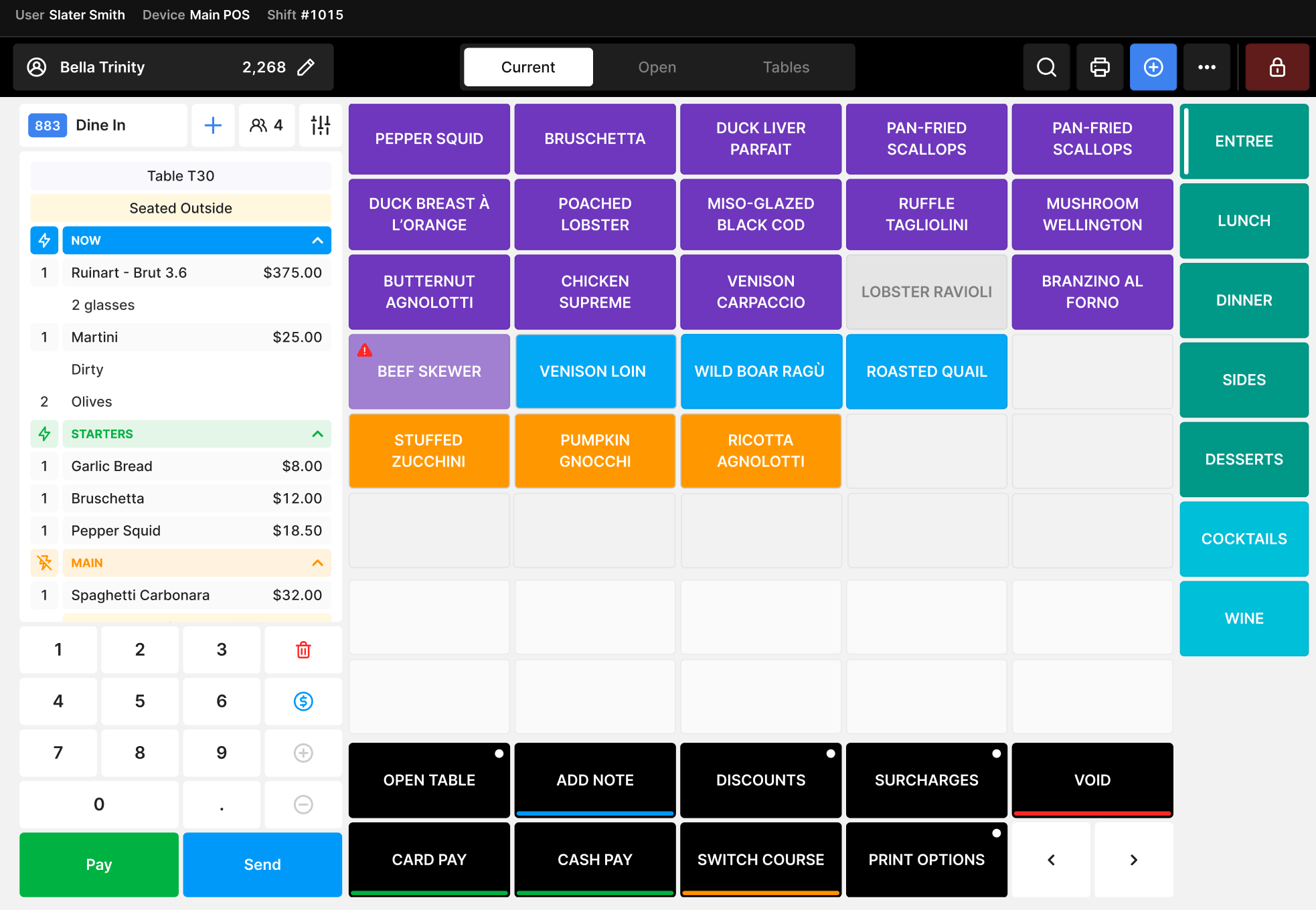Click the VOID button
This screenshot has height=910, width=1316.
pos(1092,780)
